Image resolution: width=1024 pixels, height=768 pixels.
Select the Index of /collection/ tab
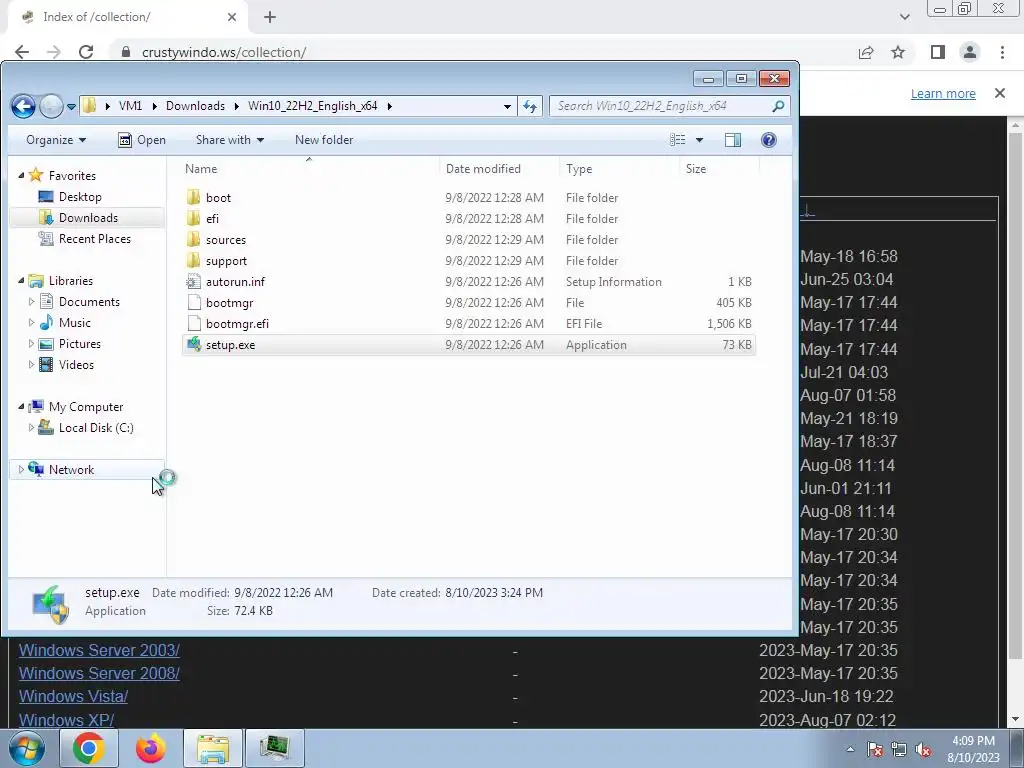129,17
